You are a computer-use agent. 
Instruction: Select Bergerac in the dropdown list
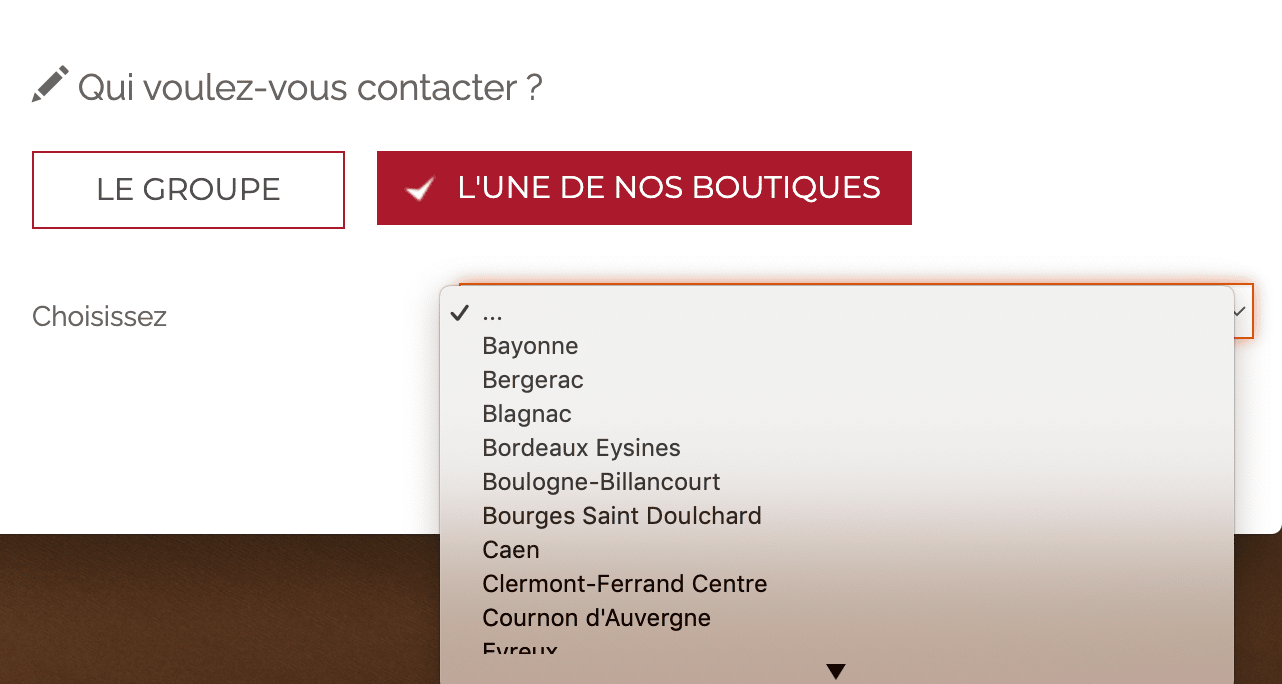532,380
